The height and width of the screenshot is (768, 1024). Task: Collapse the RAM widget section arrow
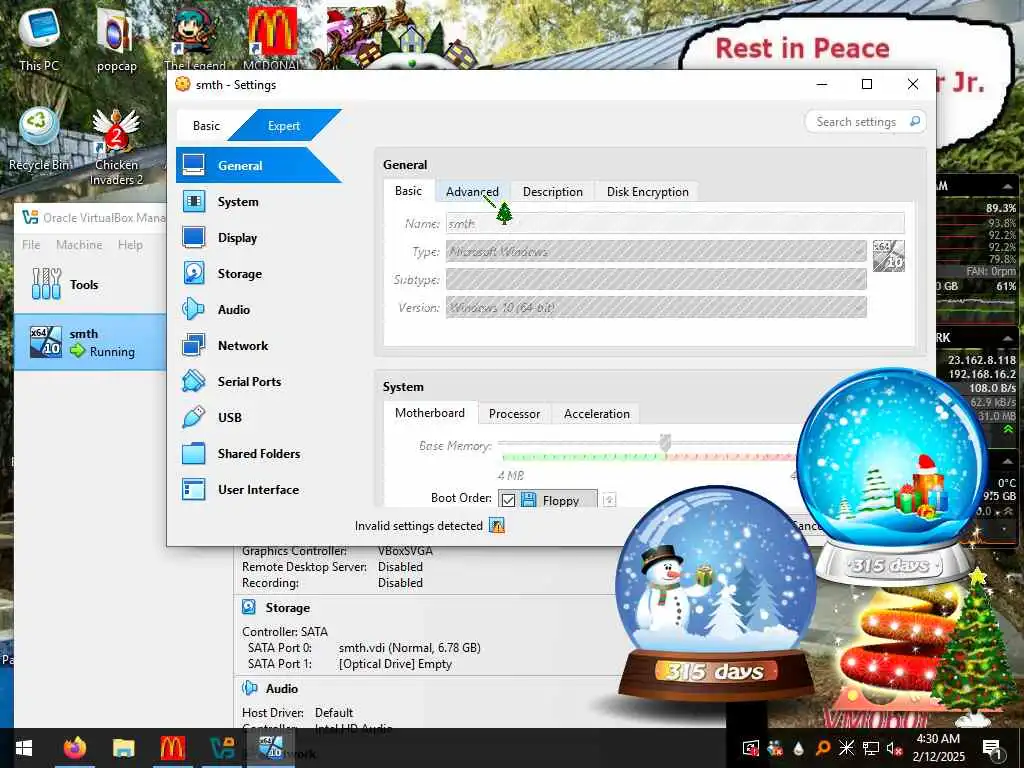(x=1007, y=187)
